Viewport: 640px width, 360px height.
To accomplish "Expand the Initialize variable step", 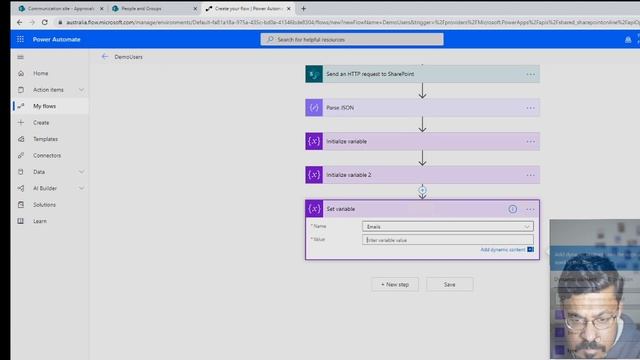I will [x=422, y=141].
